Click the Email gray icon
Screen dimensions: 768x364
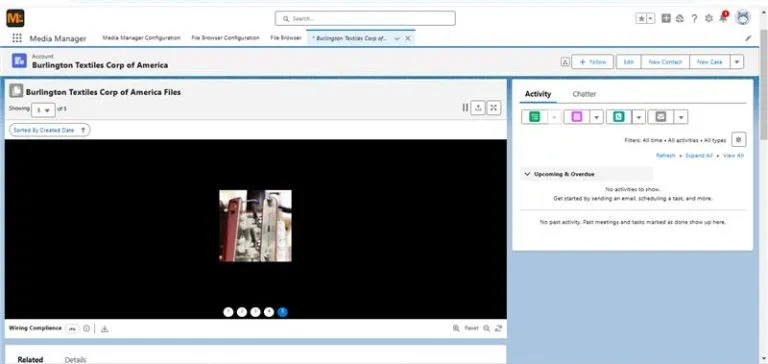click(661, 117)
